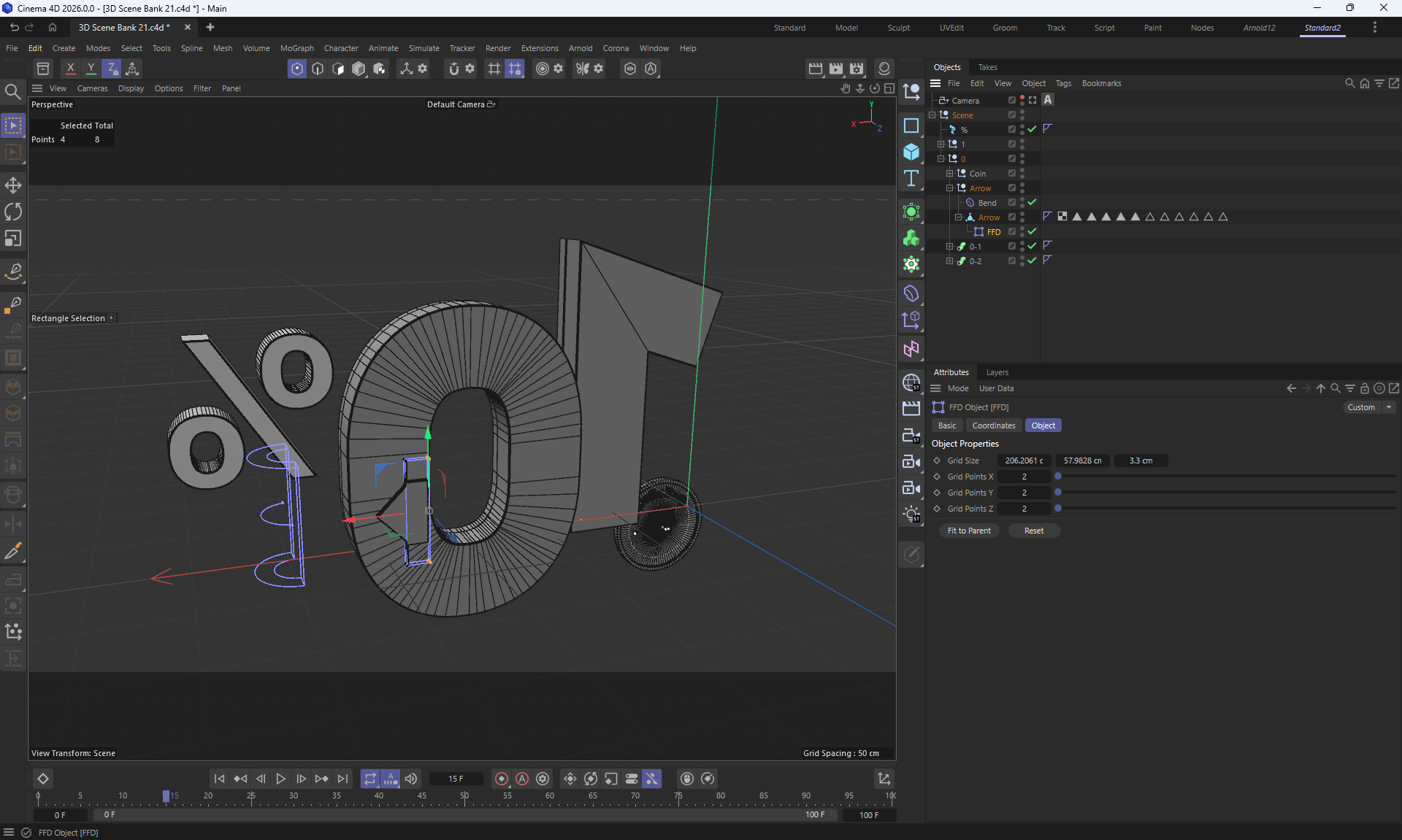Select the Rotate tool in left toolbar
Screen dimensions: 1402x840
pyautogui.click(x=13, y=212)
